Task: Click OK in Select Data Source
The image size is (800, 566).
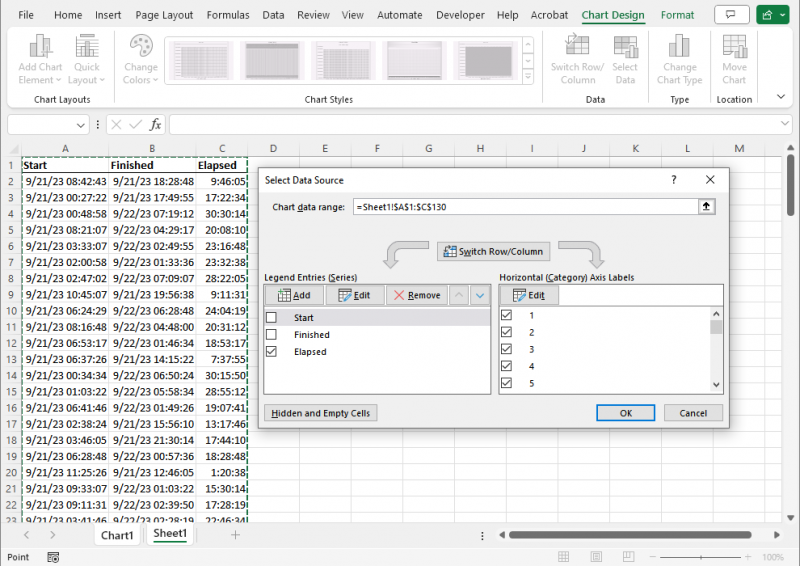Action: click(626, 413)
